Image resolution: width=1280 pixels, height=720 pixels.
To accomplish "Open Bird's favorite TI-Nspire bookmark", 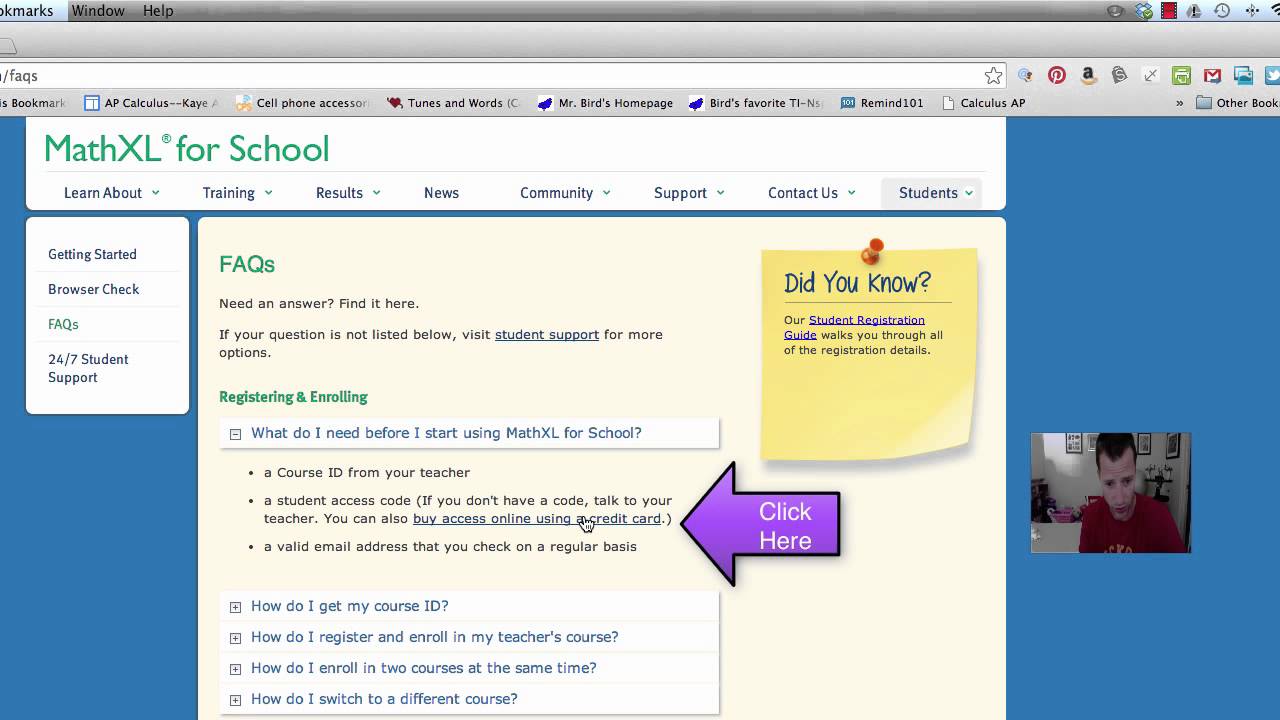I will coord(756,103).
